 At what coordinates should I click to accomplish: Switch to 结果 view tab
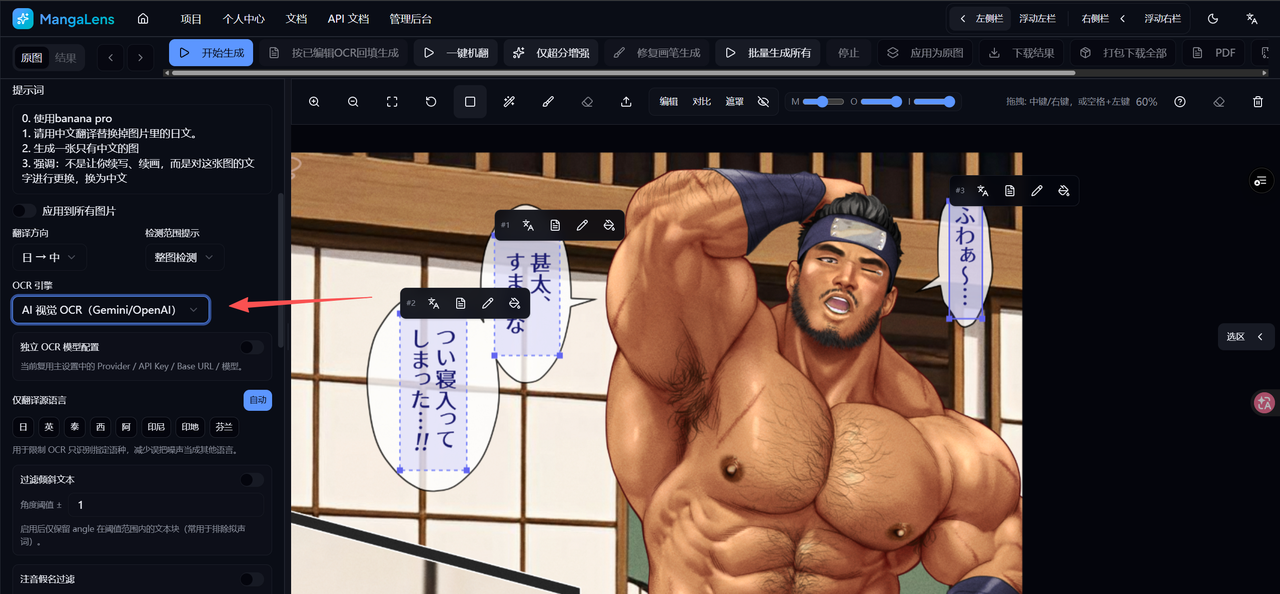pyautogui.click(x=65, y=57)
